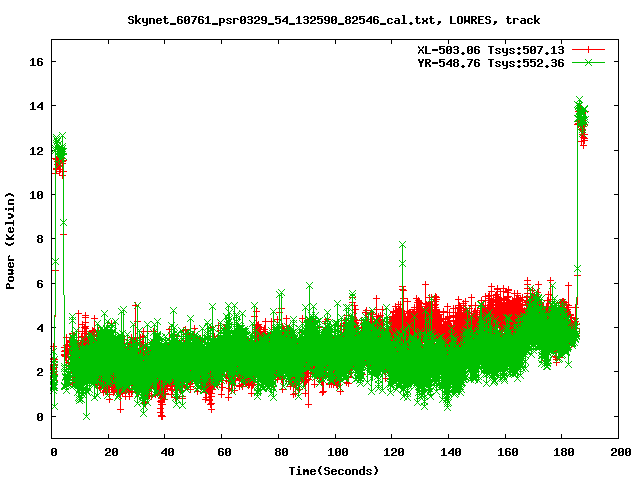Click the Time(Seconds) x-axis label
This screenshot has height=480, width=640.
(333, 471)
